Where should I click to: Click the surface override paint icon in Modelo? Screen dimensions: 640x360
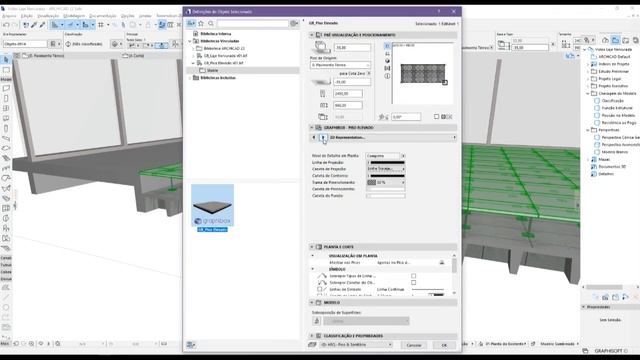click(x=317, y=321)
